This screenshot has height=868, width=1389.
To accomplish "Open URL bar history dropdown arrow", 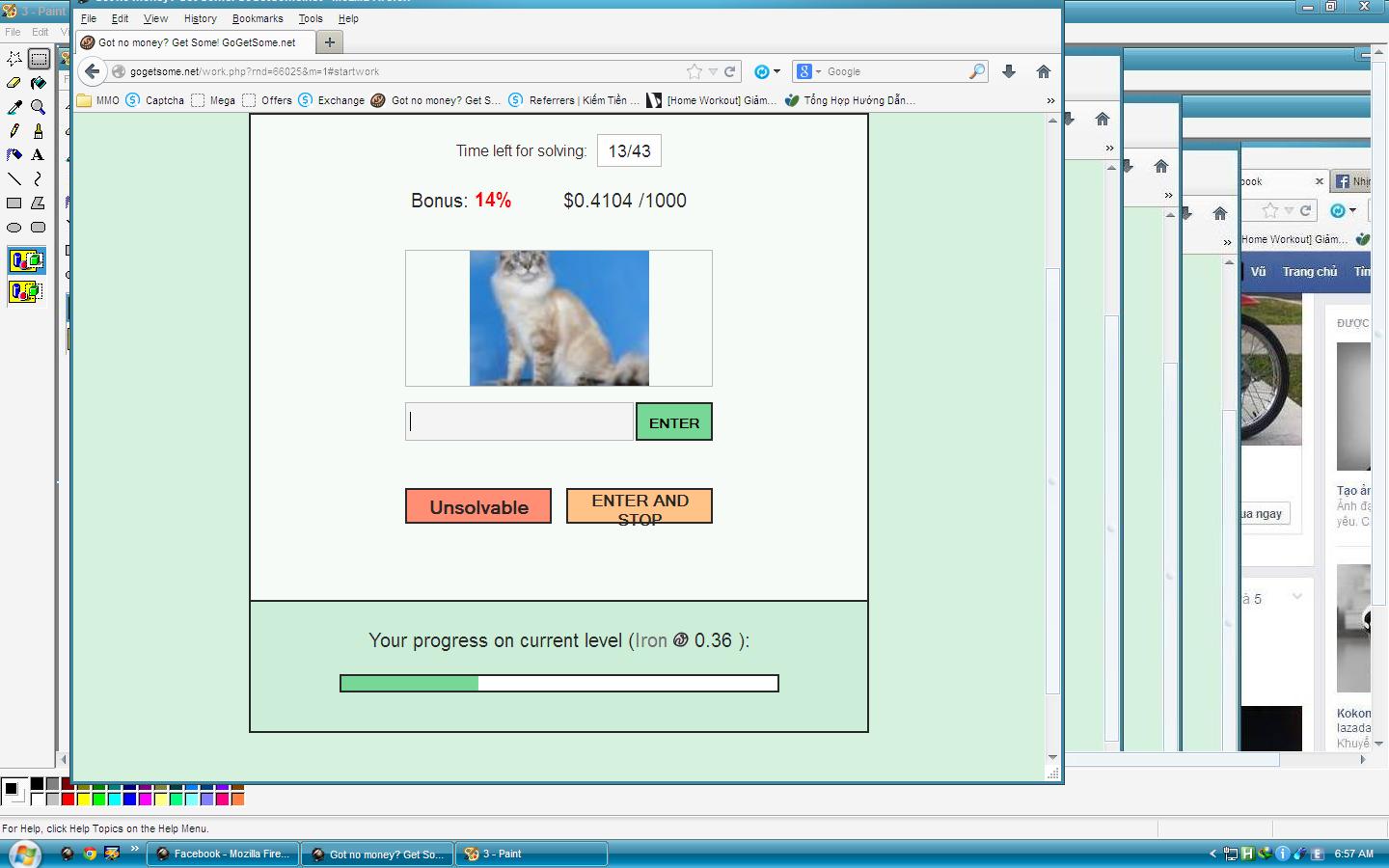I will point(713,71).
